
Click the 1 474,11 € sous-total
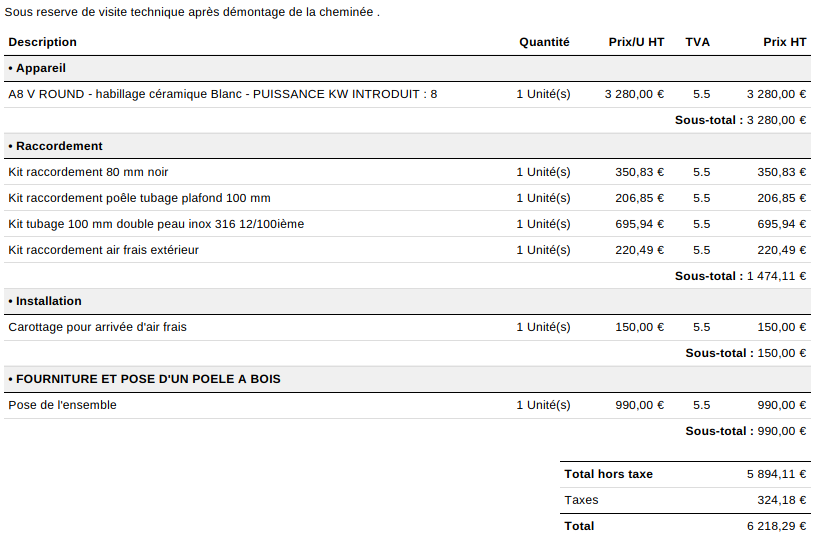point(776,276)
